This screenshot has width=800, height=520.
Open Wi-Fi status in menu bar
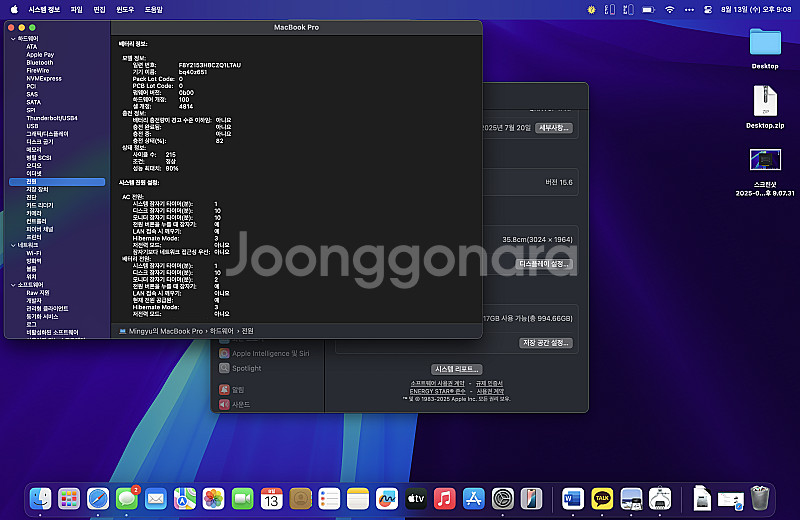pyautogui.click(x=669, y=9)
